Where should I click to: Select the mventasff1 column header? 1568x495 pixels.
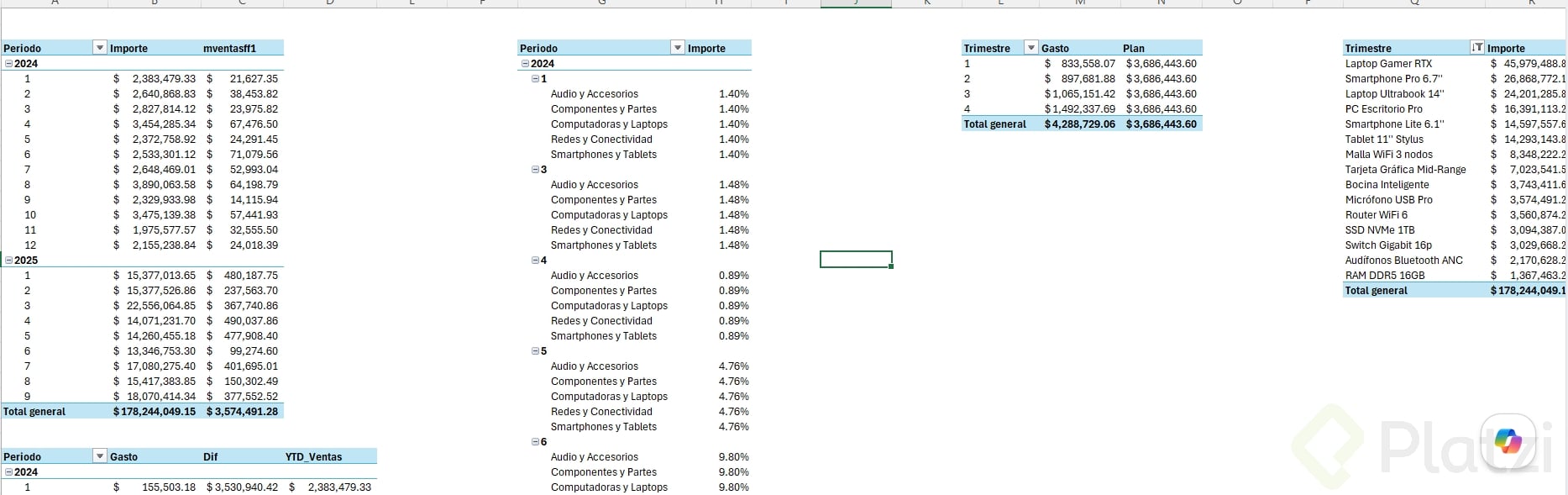point(229,48)
